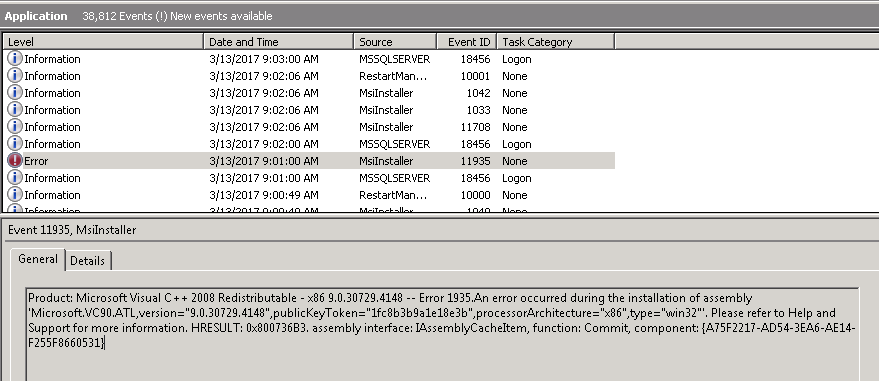The width and height of the screenshot is (879, 381).
Task: Select the partially visible bottom event row
Action: click(x=309, y=209)
